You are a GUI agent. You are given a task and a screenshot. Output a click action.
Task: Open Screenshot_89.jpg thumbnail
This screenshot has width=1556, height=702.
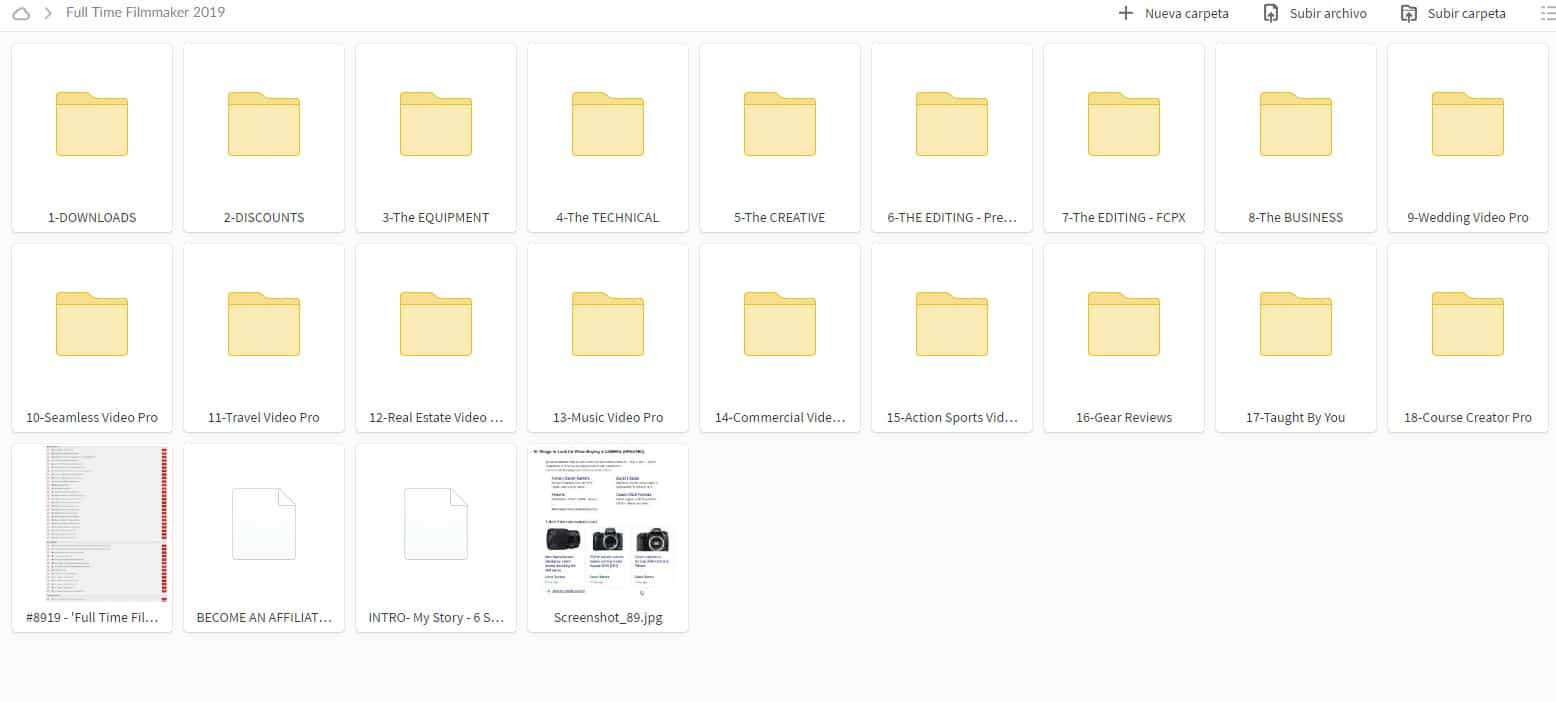point(608,523)
